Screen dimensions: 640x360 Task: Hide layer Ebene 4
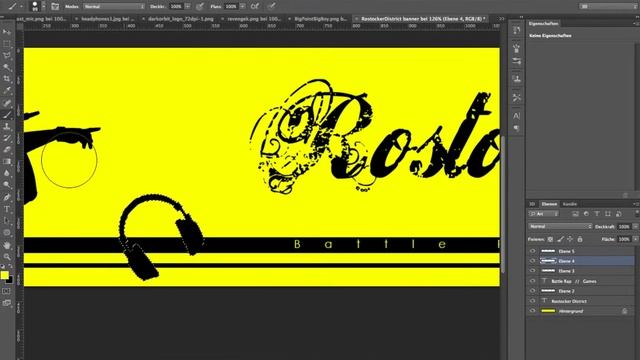532,261
